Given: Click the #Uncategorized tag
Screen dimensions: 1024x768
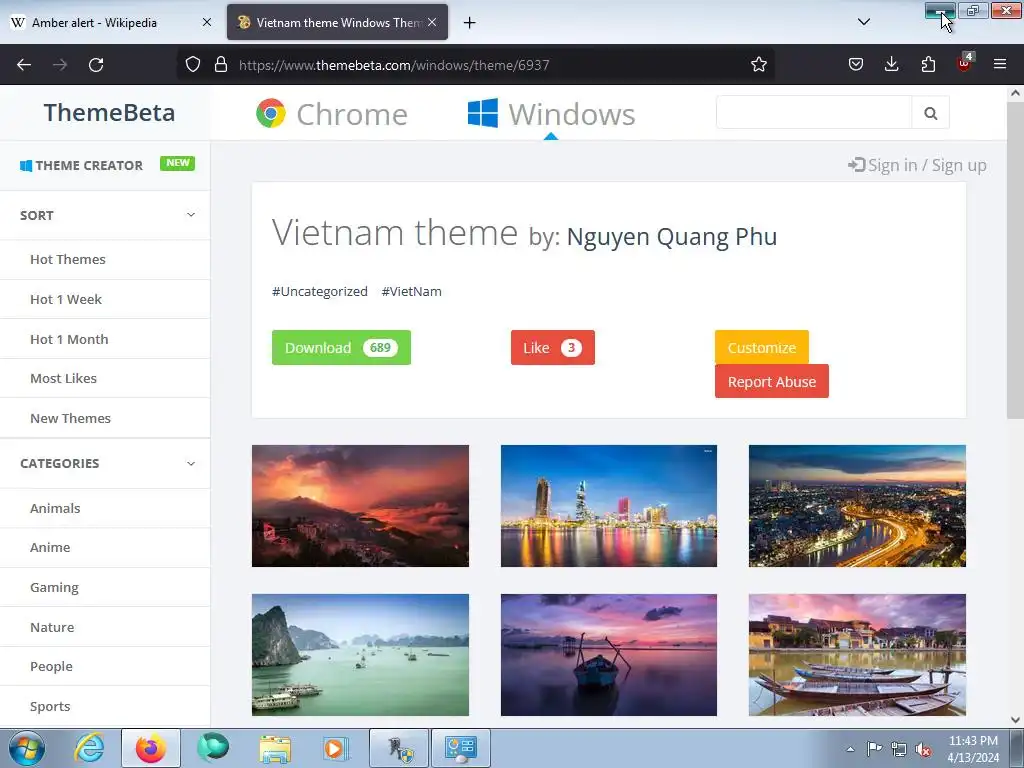Looking at the screenshot, I should coord(320,291).
